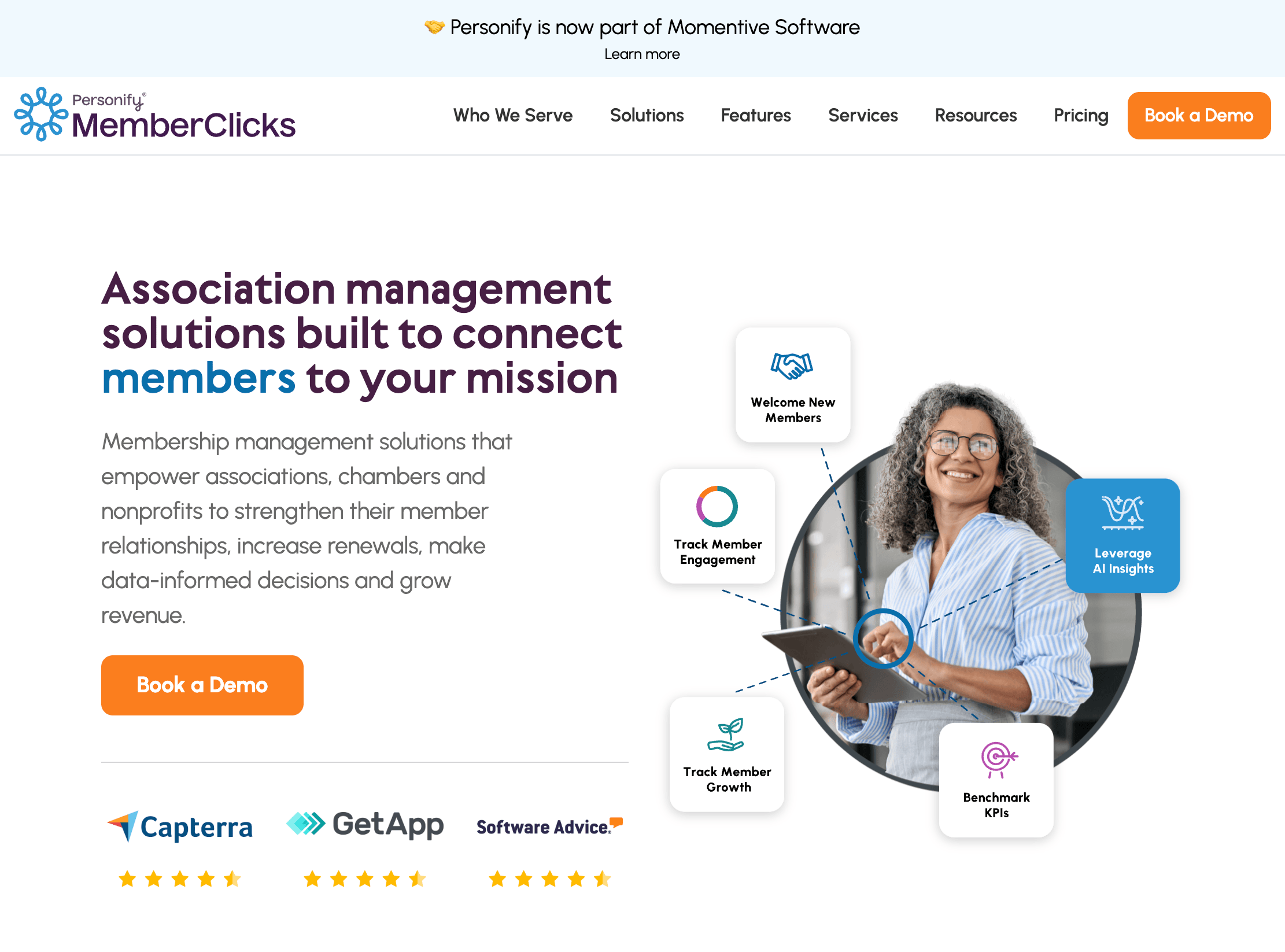
Task: Expand the Services navigation item
Action: tap(863, 115)
